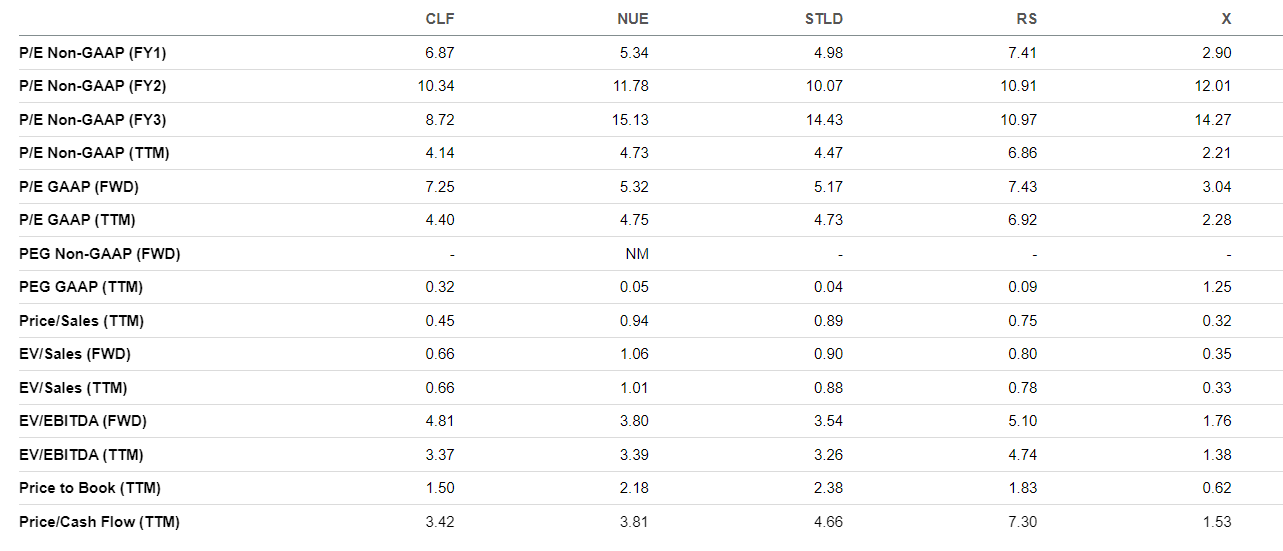Viewport: 1283px width, 551px height.
Task: Click the Price to Book (TTM) label
Action: click(x=90, y=488)
